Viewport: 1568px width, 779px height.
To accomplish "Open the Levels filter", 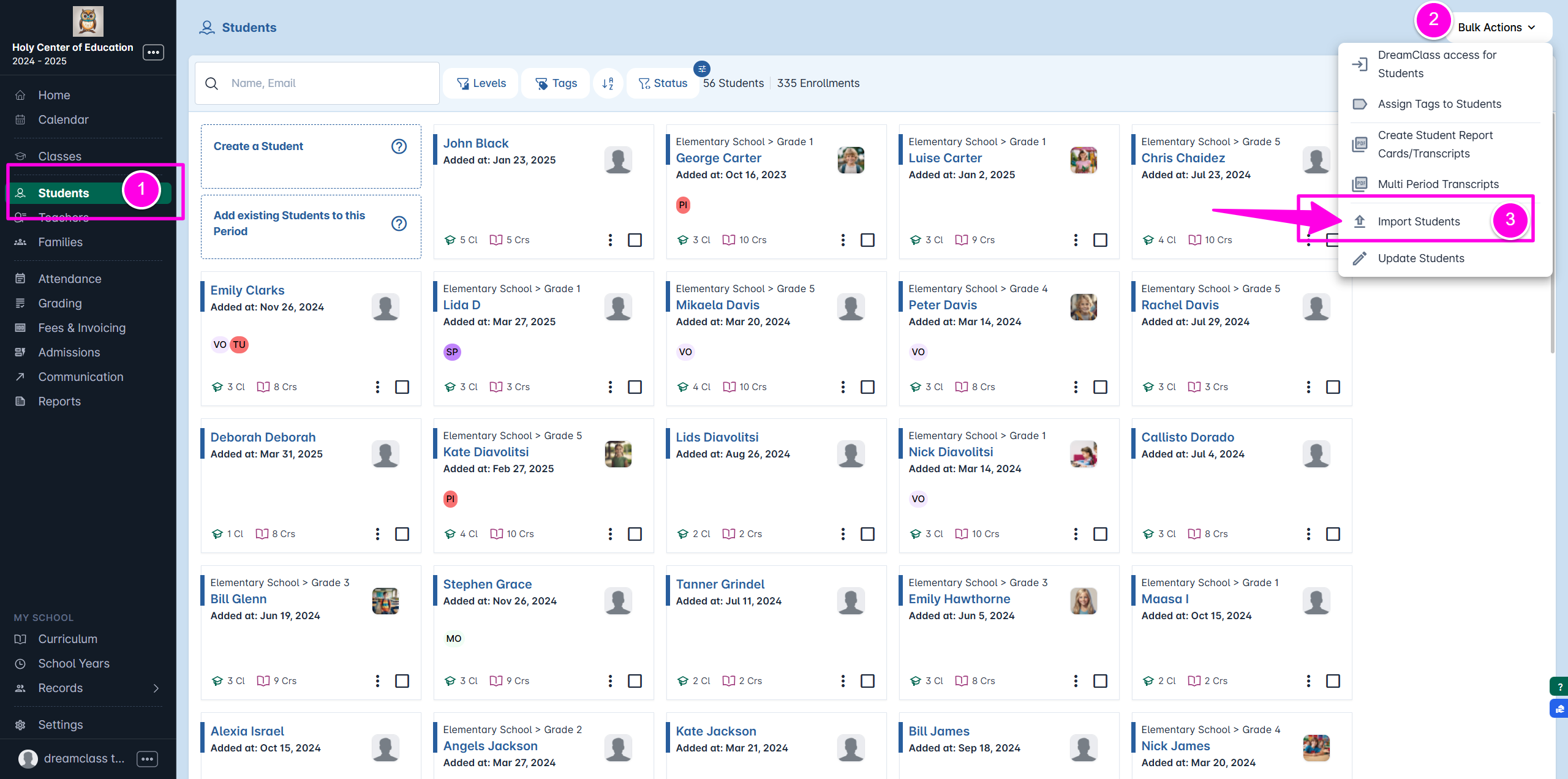I will pyautogui.click(x=481, y=83).
